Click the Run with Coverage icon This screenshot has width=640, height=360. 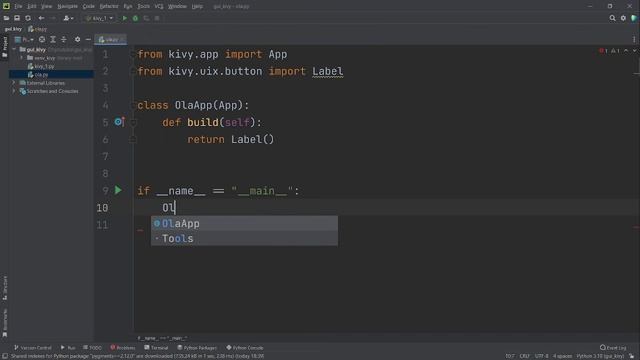146,18
